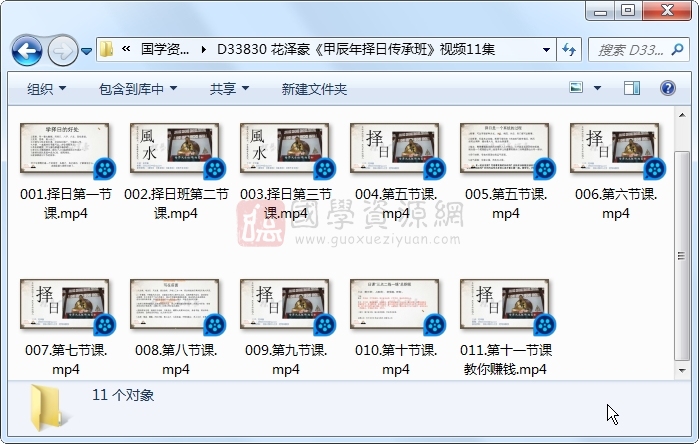Open the recent locations dropdown arrow
Viewport: 699px width, 444px height.
click(86, 51)
